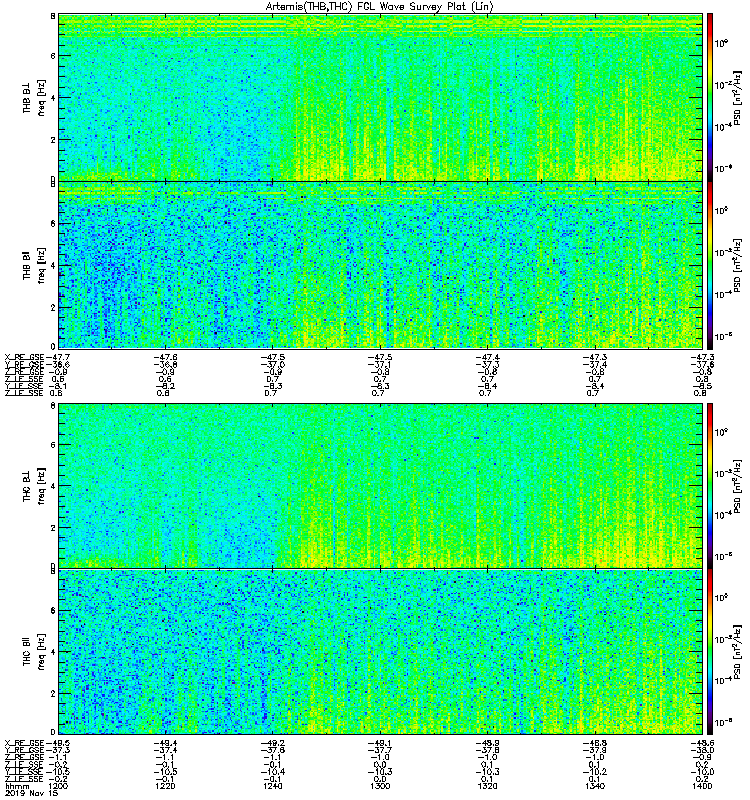750x800 pixels.
Task: Click the hhmm time-axis label
Action: click(17, 786)
